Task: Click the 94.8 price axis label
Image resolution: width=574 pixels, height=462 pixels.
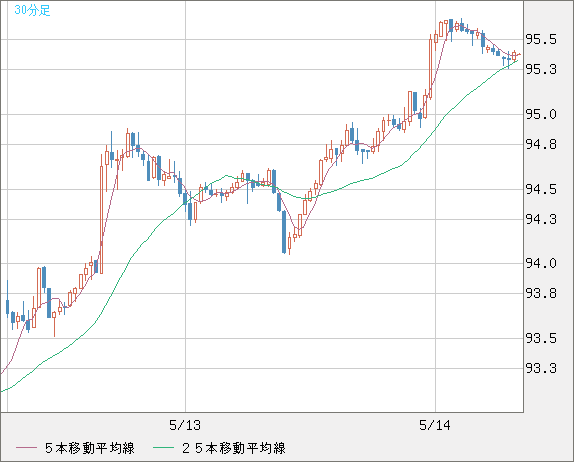Action: tap(541, 145)
